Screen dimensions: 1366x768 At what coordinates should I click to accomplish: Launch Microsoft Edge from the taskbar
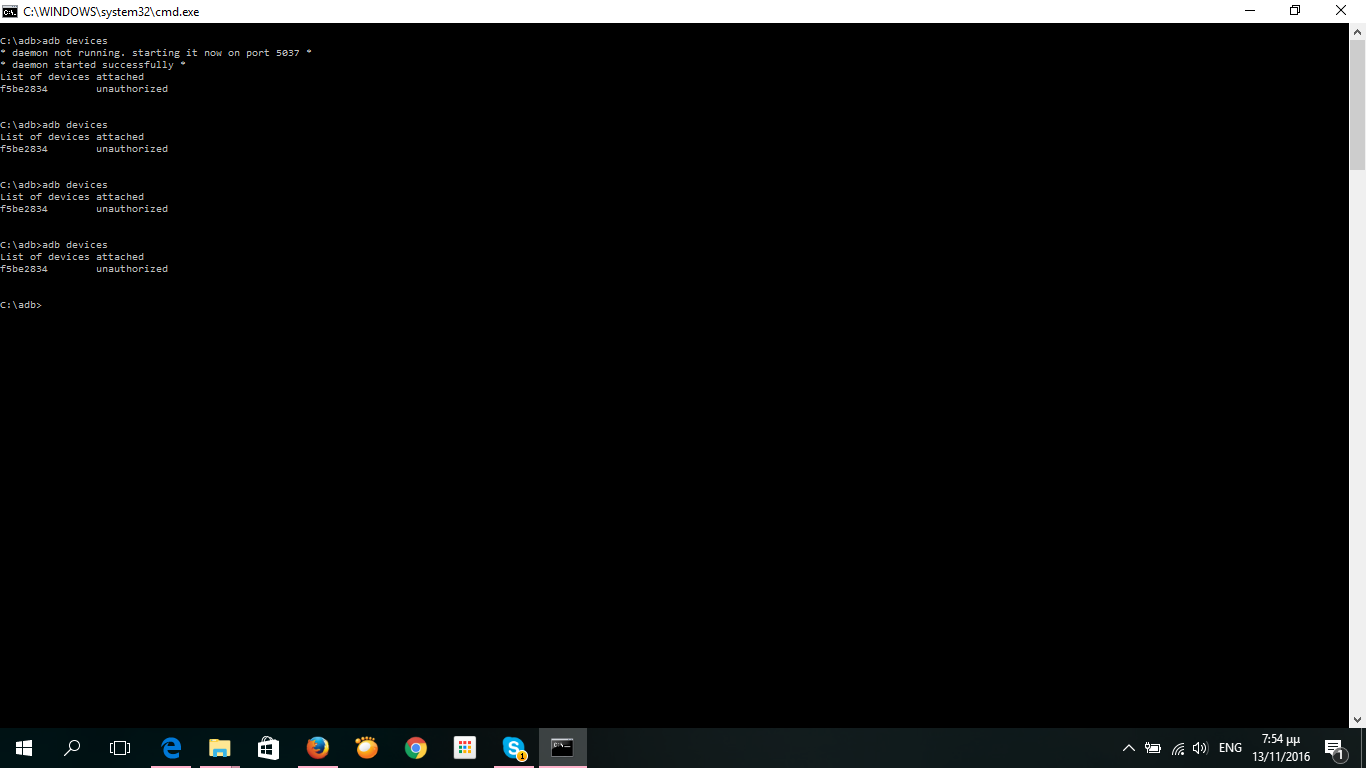pyautogui.click(x=171, y=748)
